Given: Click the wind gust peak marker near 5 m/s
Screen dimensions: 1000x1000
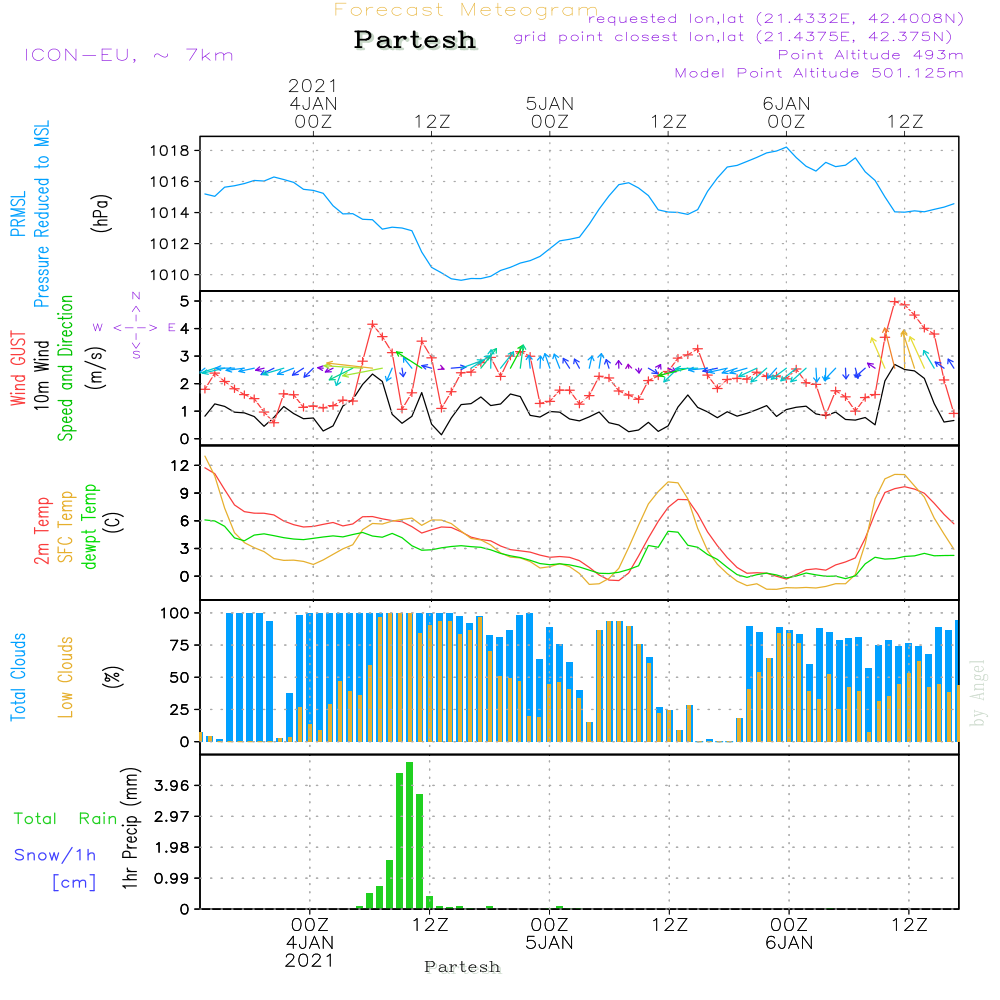Looking at the screenshot, I should 895,301.
